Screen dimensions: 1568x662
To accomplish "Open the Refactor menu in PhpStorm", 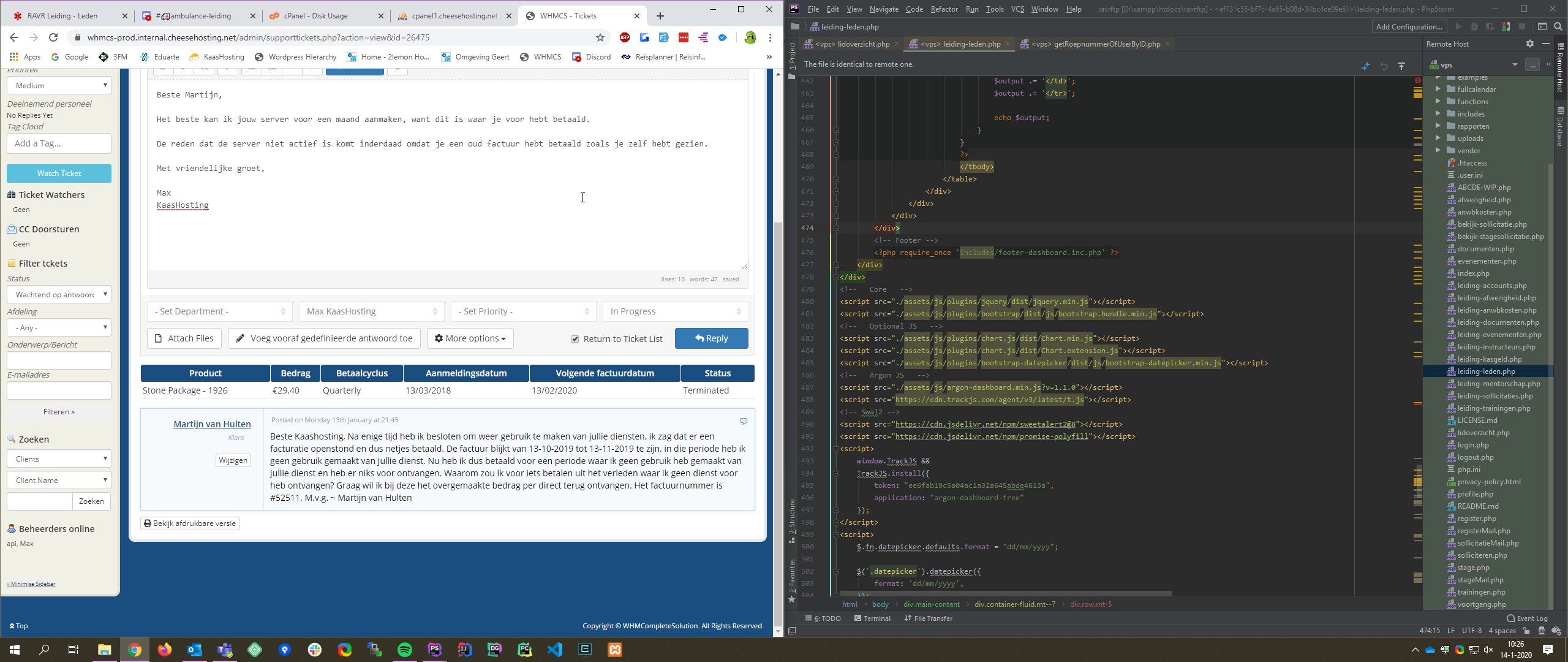I will pos(944,9).
